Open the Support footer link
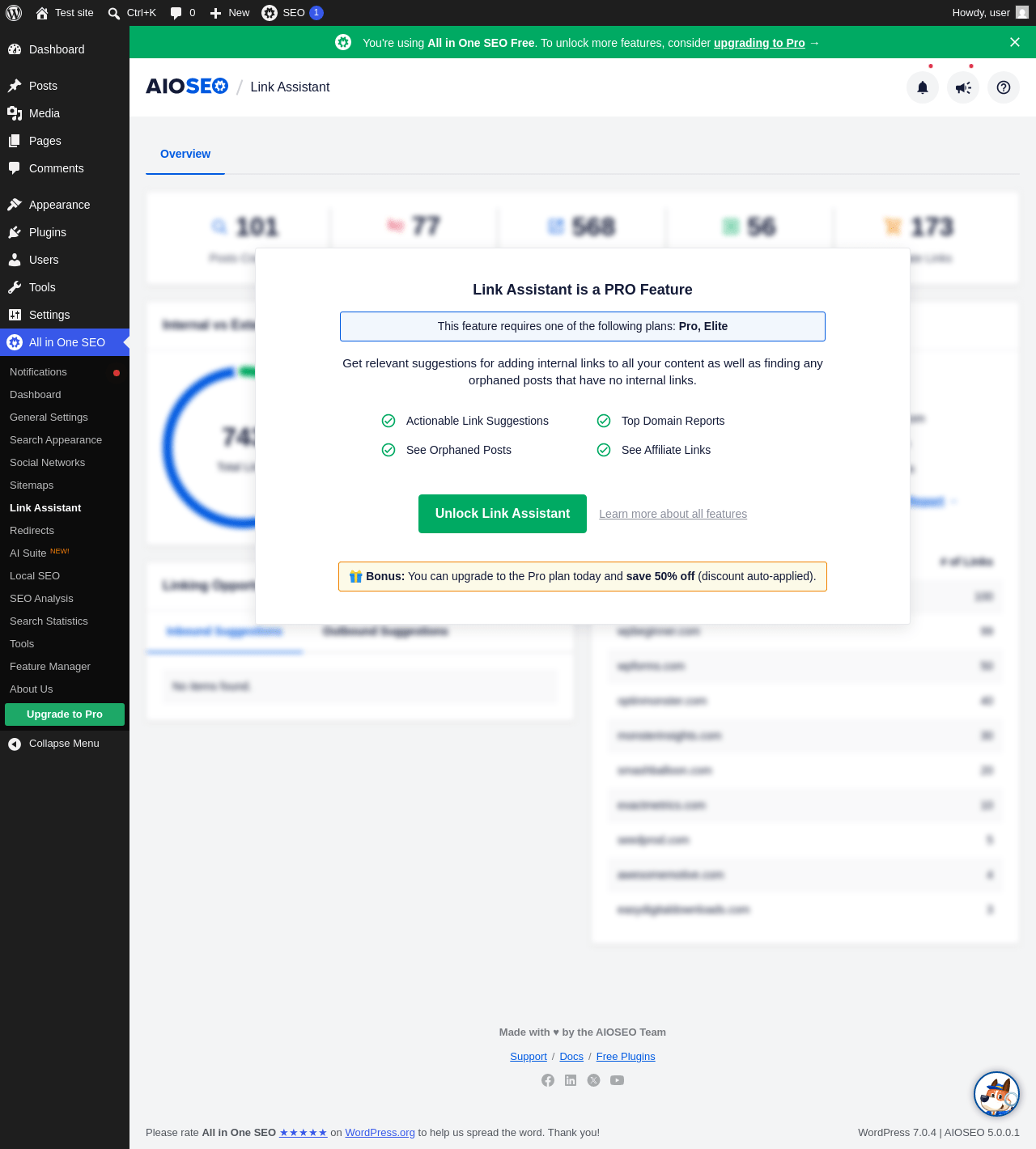1036x1149 pixels. [x=529, y=1057]
